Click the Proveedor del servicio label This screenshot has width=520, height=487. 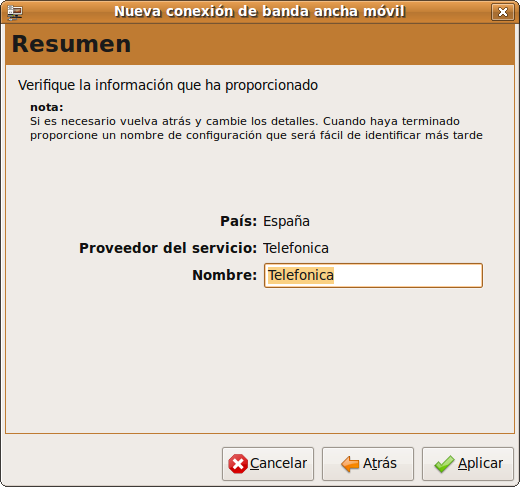tap(168, 248)
